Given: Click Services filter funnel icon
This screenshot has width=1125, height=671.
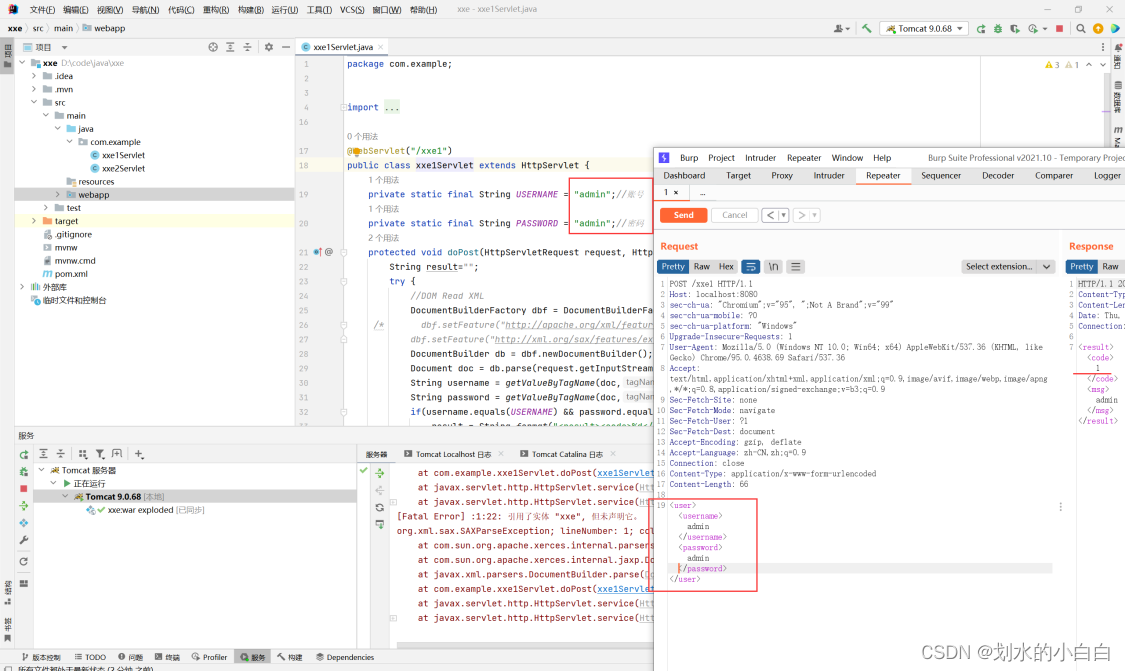Looking at the screenshot, I should [x=100, y=454].
